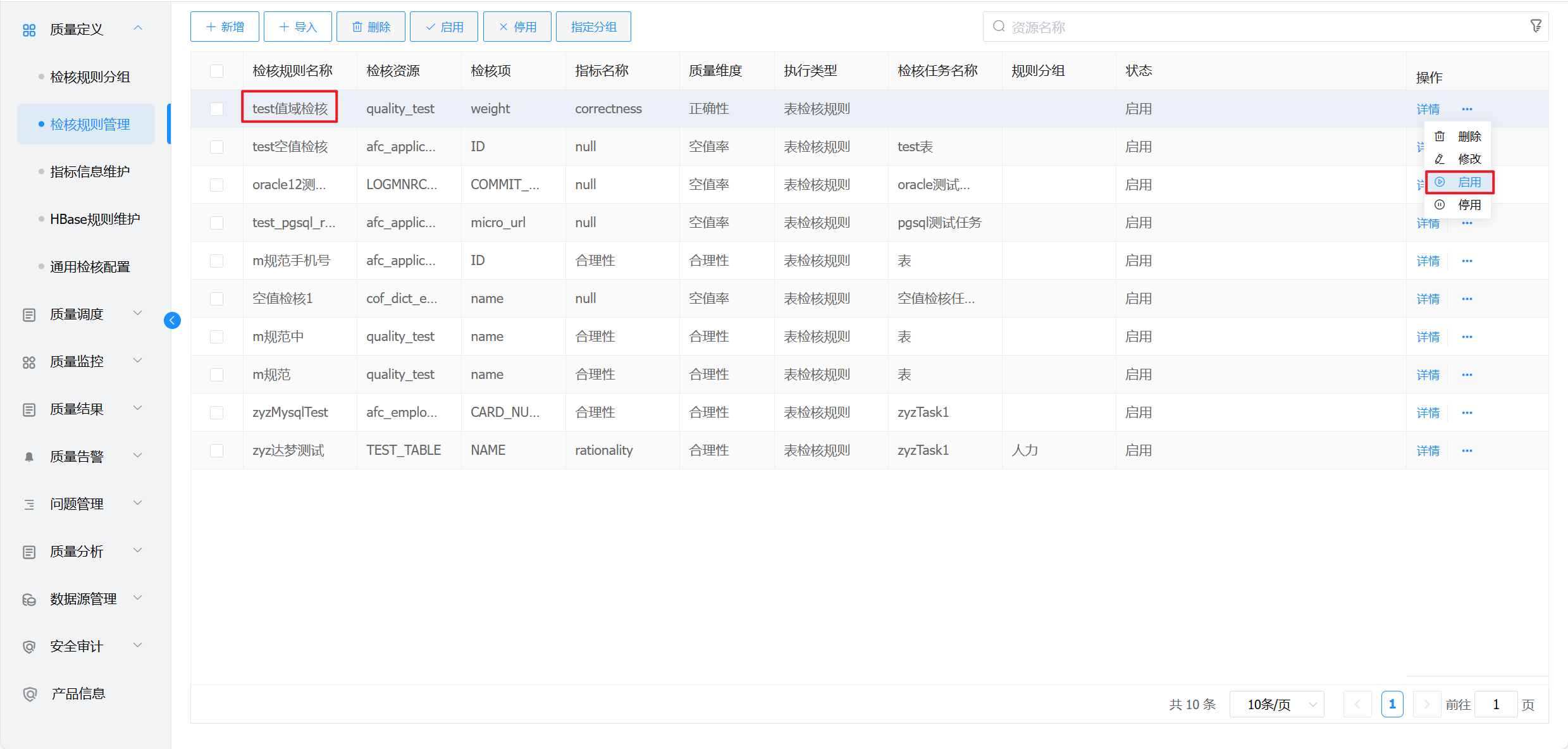Select the zyzMysqlTest row checkbox
Viewport: 1568px width, 749px height.
[216, 412]
